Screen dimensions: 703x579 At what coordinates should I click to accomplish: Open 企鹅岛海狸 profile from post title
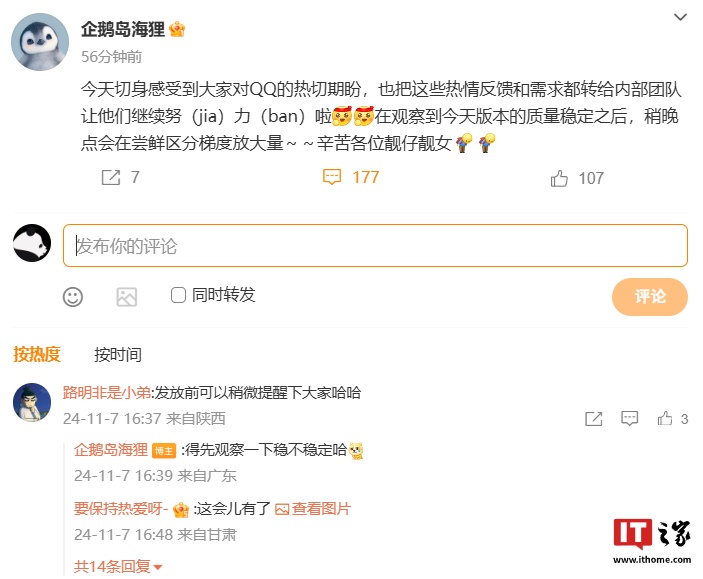[x=123, y=30]
